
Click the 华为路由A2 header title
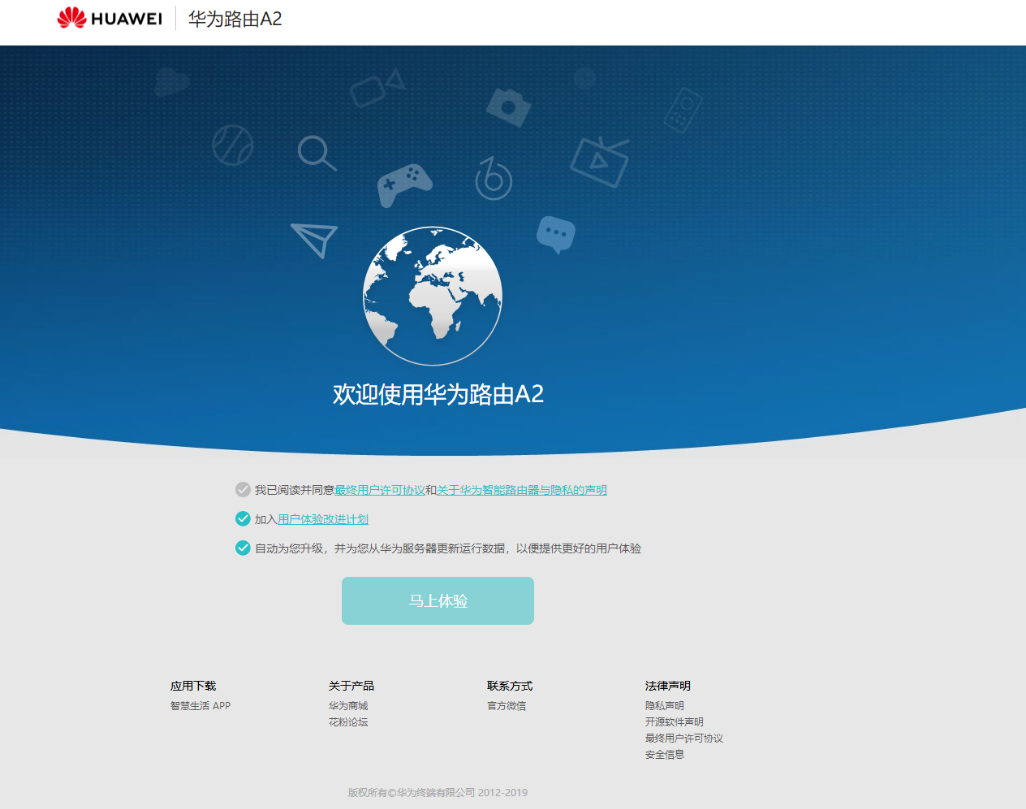[x=235, y=19]
